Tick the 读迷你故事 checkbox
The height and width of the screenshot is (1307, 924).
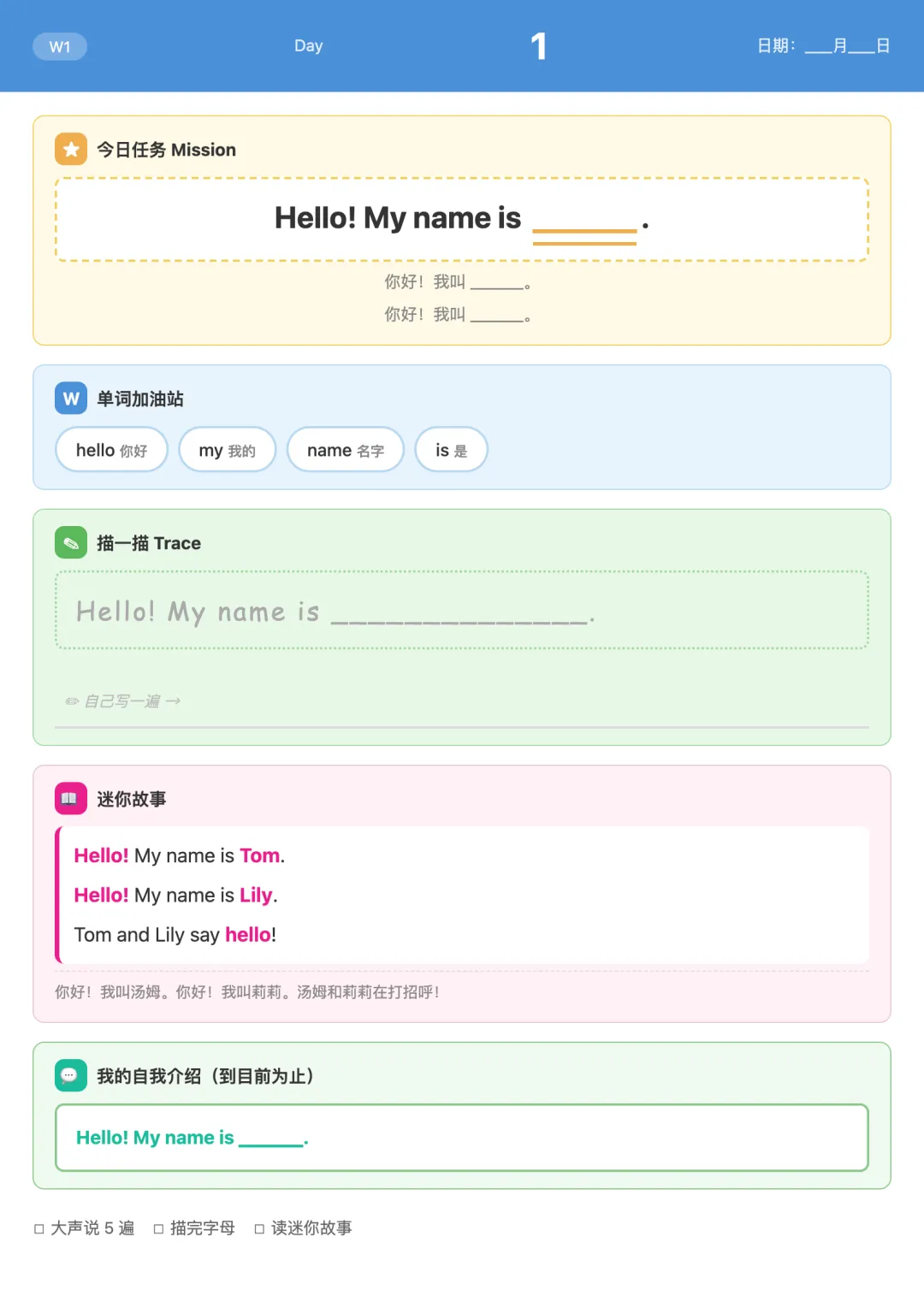(259, 1229)
